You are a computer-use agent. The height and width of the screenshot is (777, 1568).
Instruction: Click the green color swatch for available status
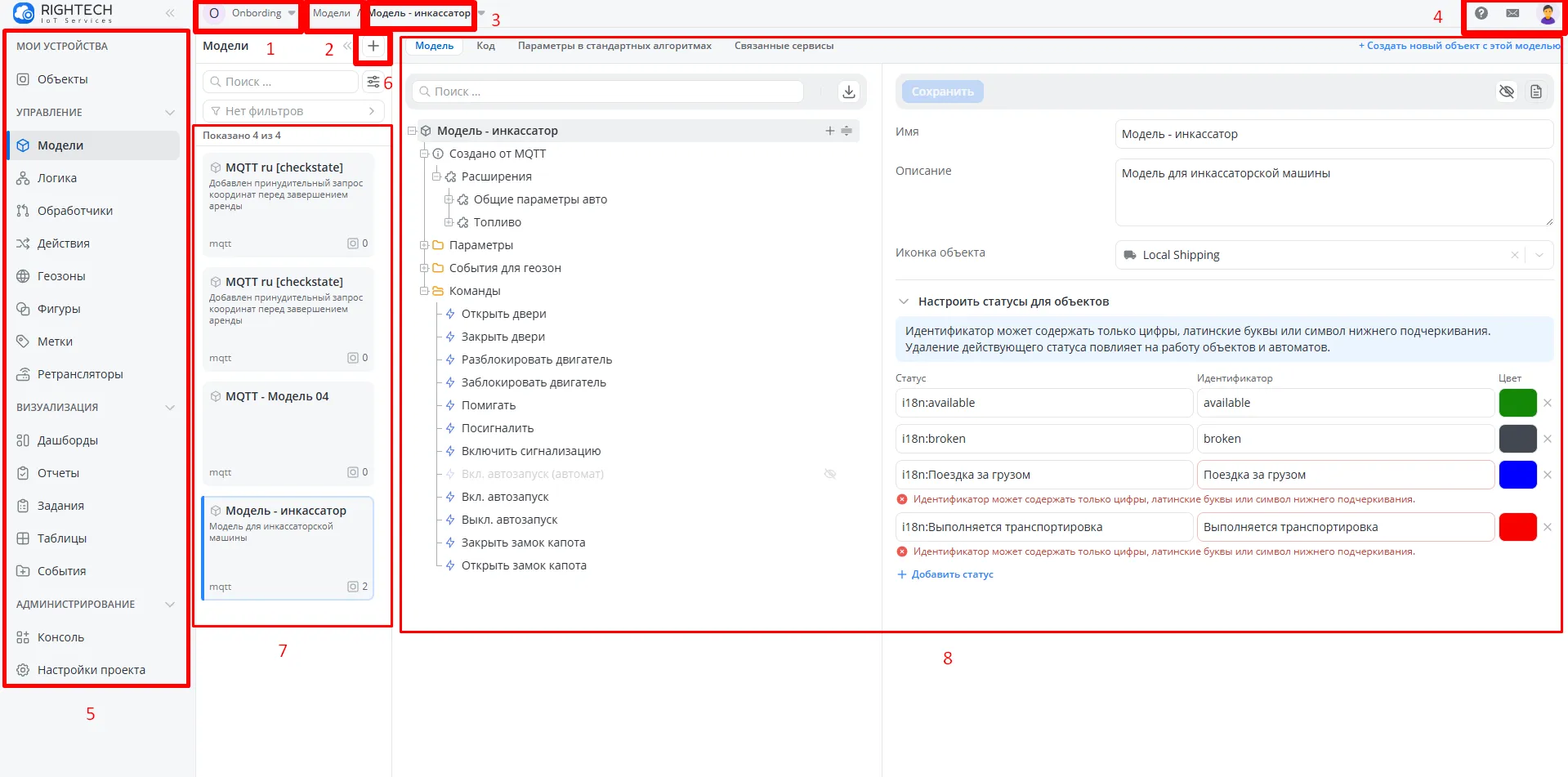[x=1517, y=402]
